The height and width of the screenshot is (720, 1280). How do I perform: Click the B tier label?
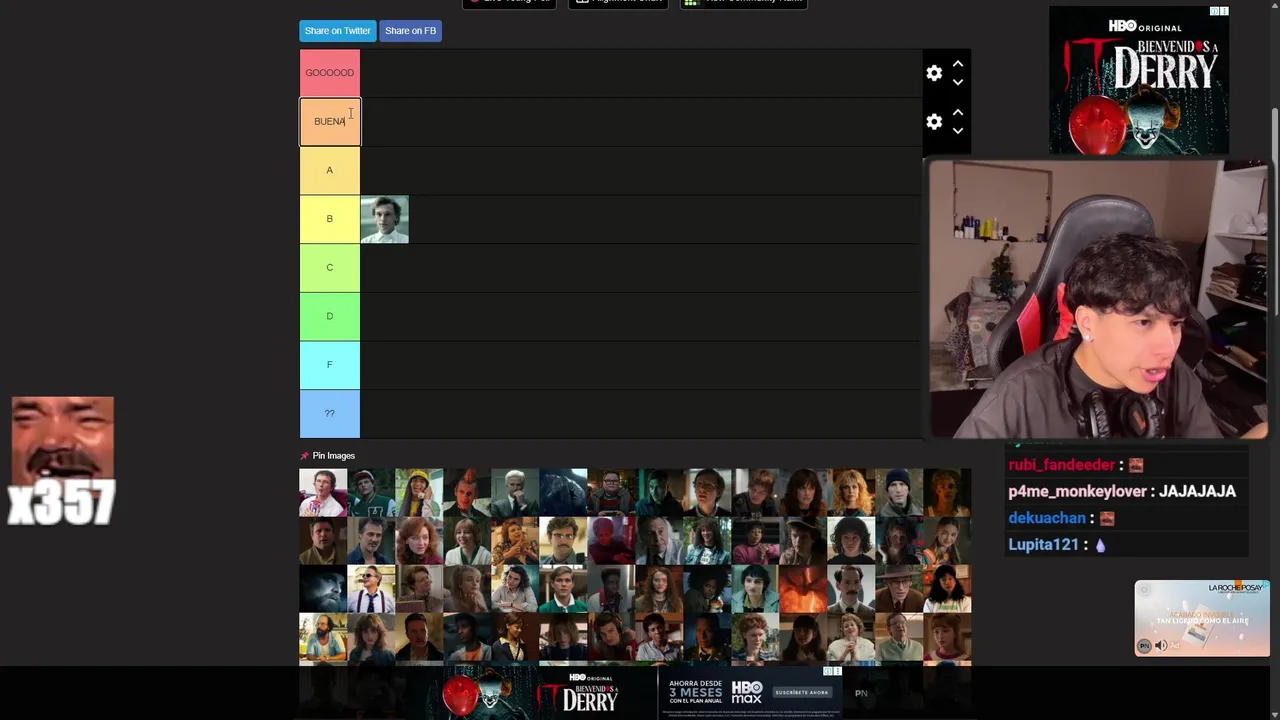[330, 219]
